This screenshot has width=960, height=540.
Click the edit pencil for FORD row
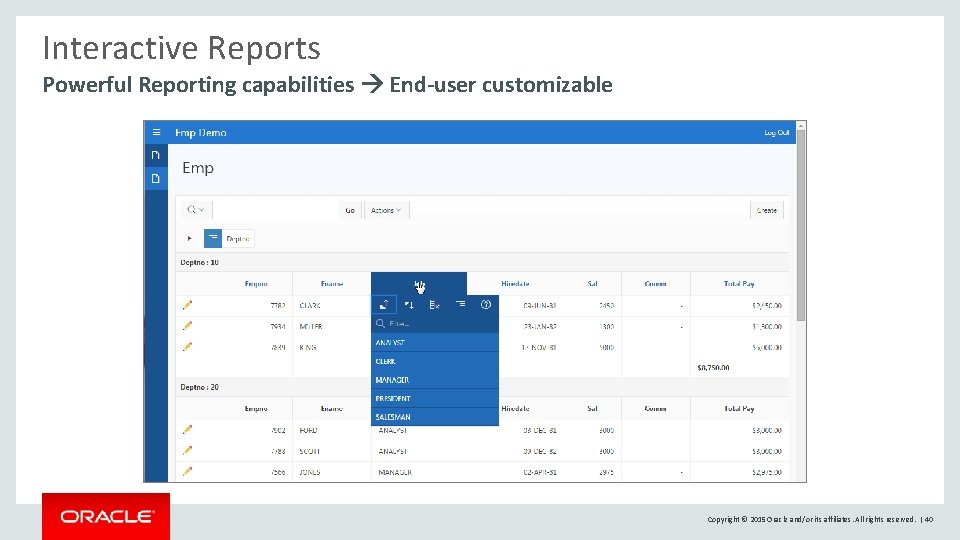(x=187, y=430)
